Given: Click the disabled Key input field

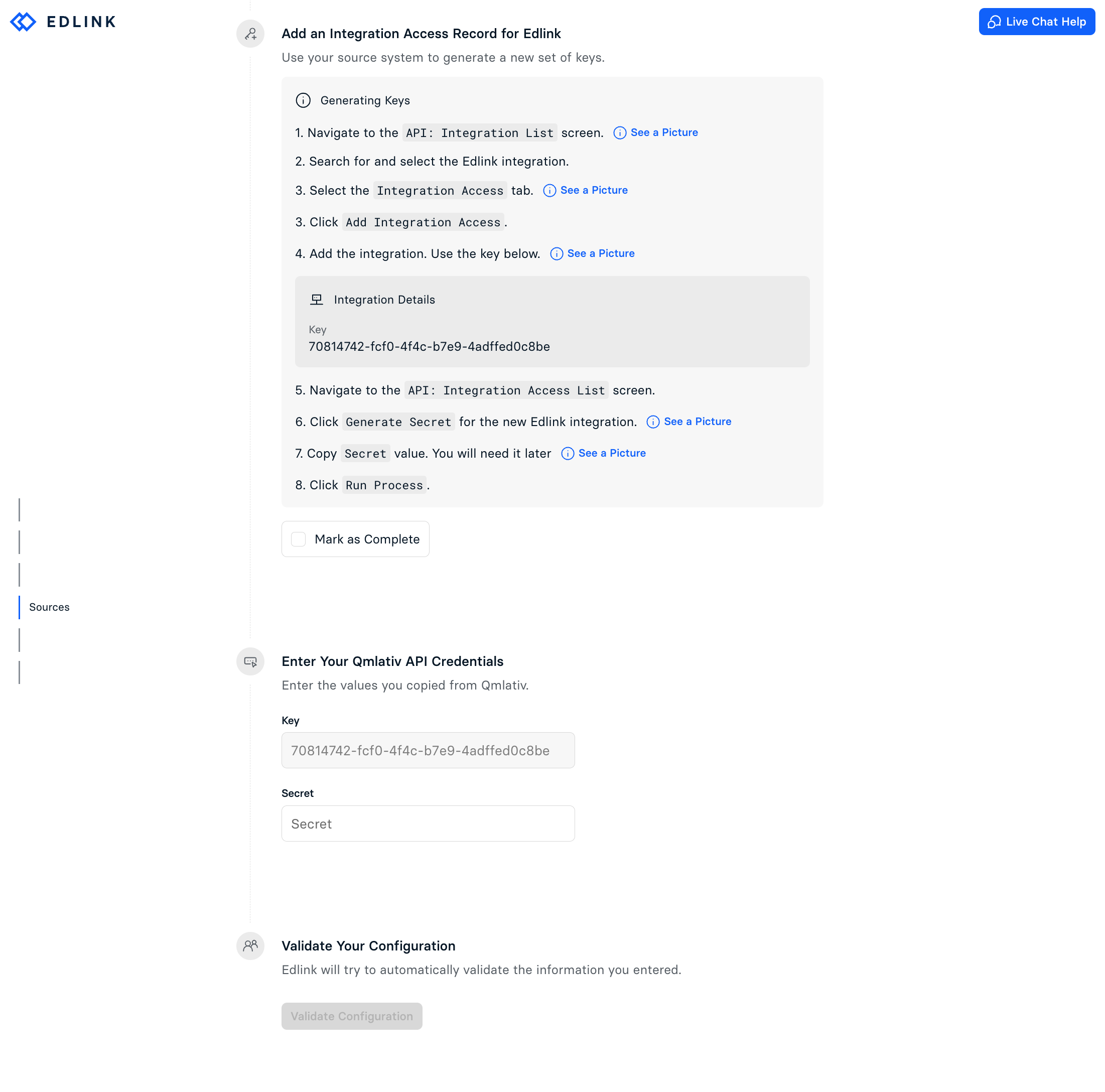Looking at the screenshot, I should click(x=428, y=751).
